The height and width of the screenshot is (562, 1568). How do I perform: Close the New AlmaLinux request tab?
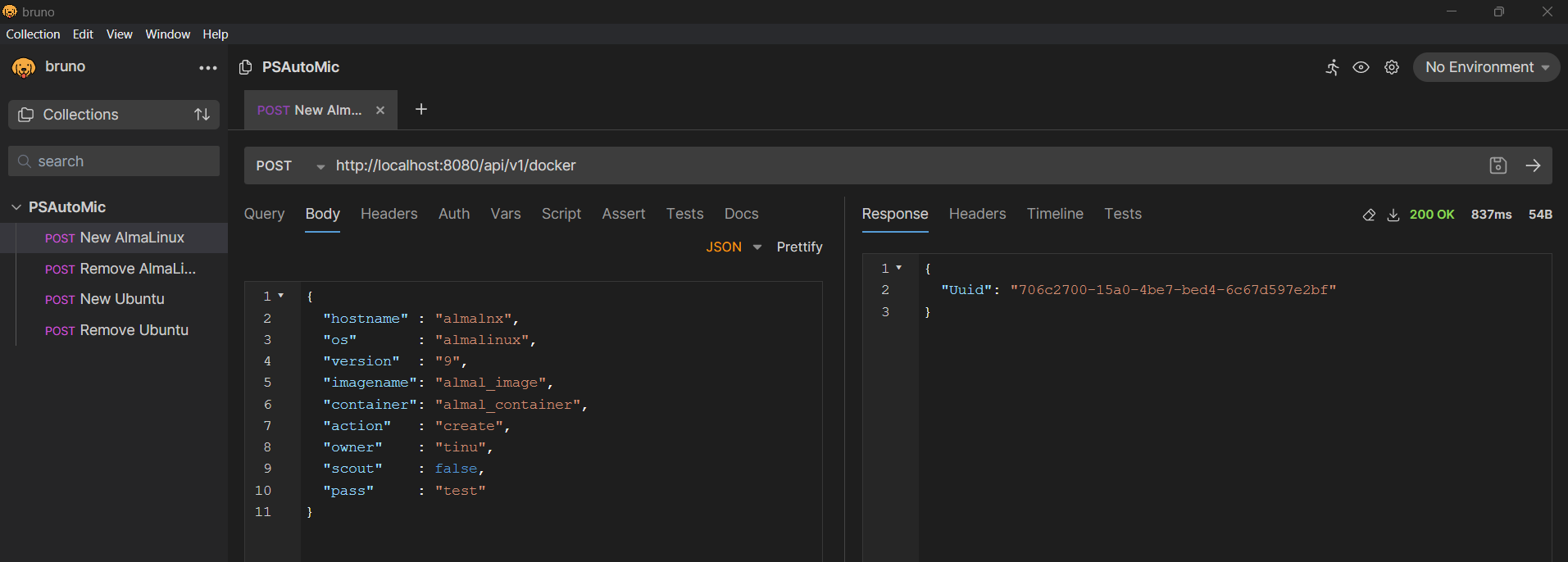coord(380,110)
